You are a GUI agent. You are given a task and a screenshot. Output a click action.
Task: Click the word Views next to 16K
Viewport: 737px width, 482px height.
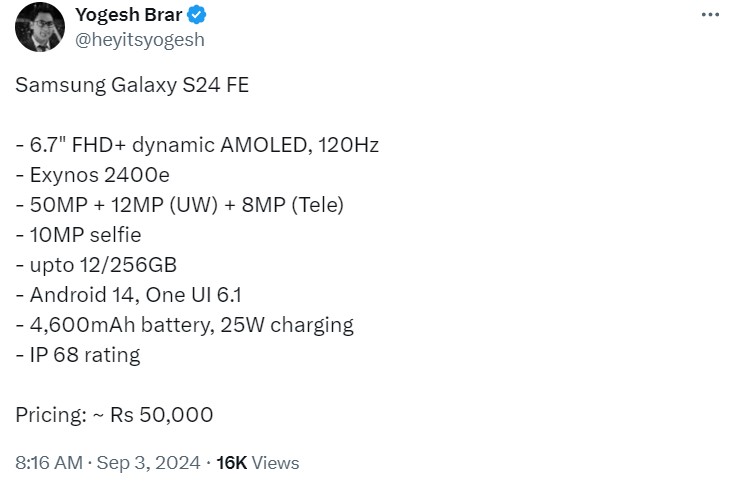pyautogui.click(x=276, y=463)
